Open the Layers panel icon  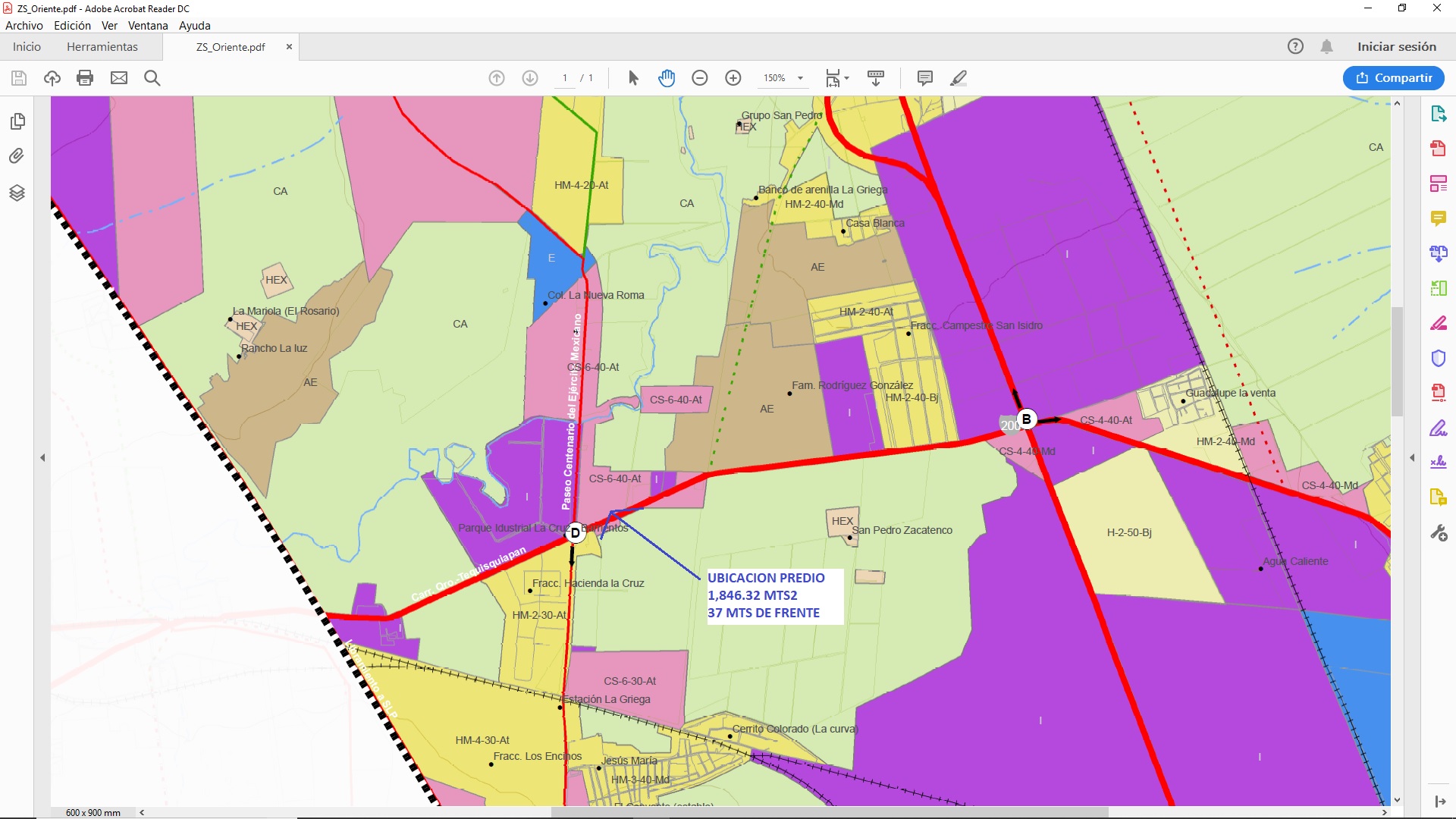[x=17, y=193]
